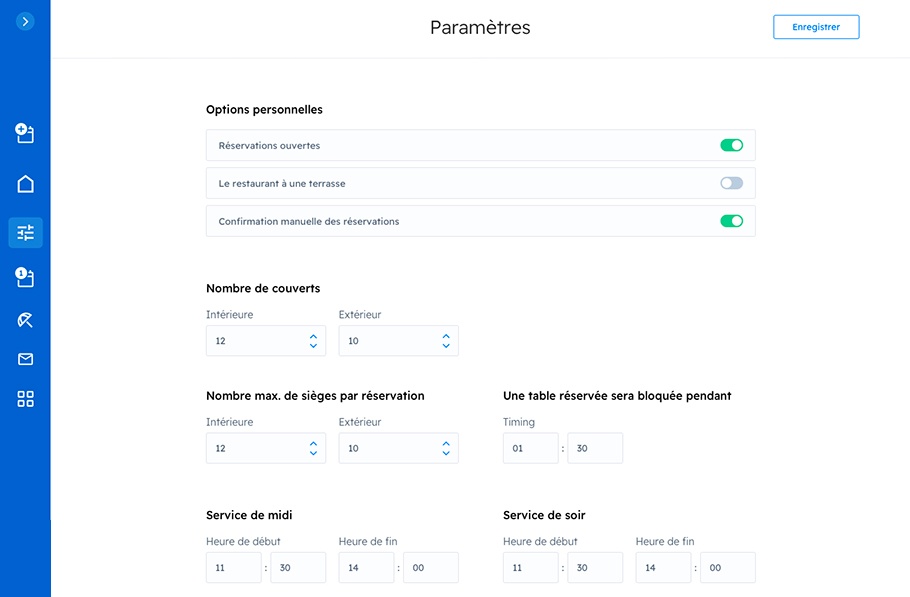Expand the sidebar with the chevron arrow
910x597 pixels.
click(25, 21)
